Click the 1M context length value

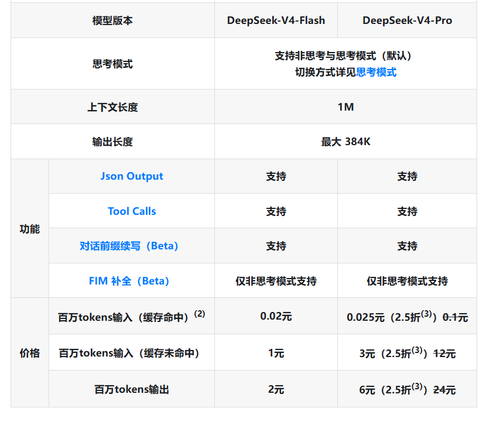(346, 107)
